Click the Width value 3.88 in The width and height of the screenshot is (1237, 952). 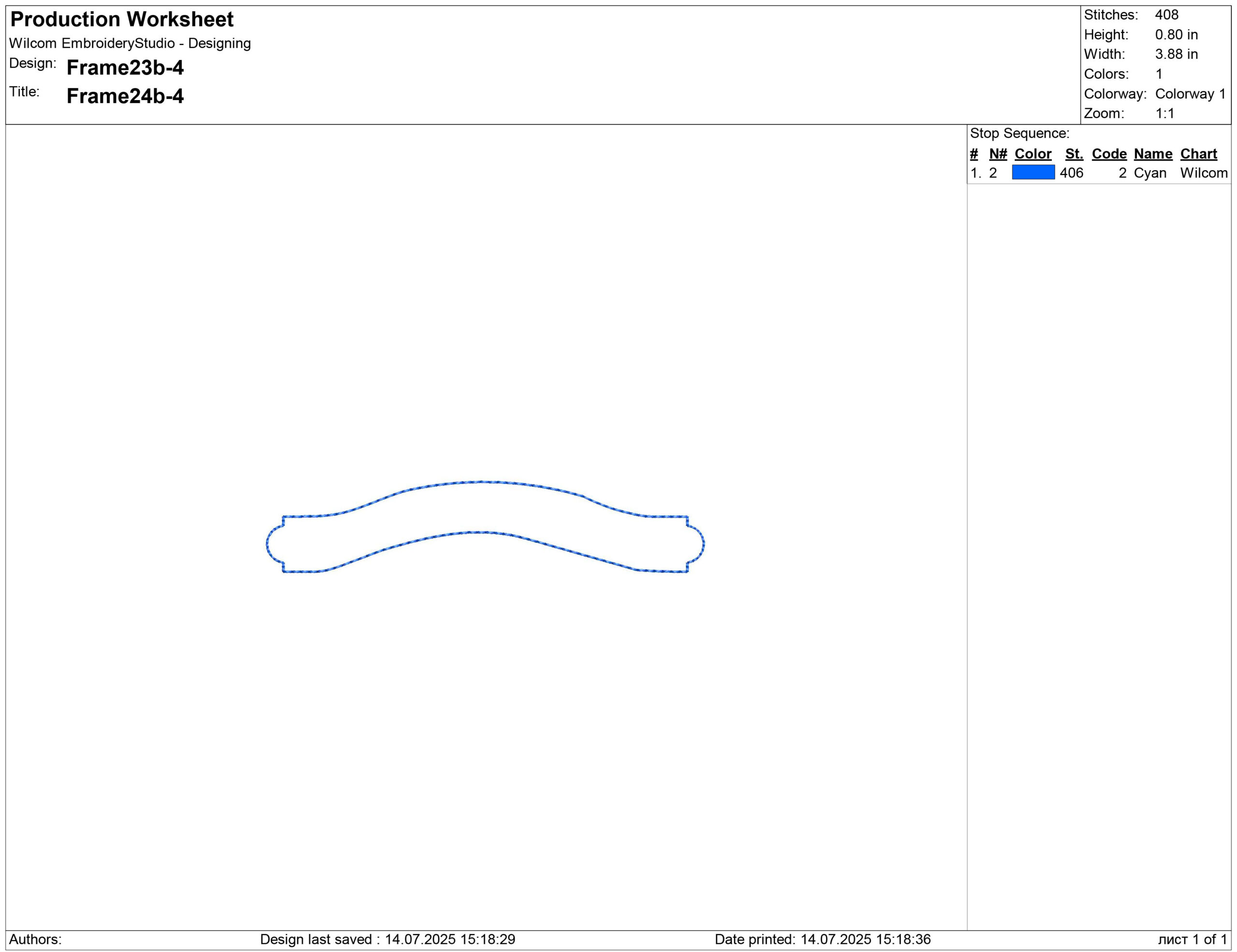click(x=1177, y=55)
